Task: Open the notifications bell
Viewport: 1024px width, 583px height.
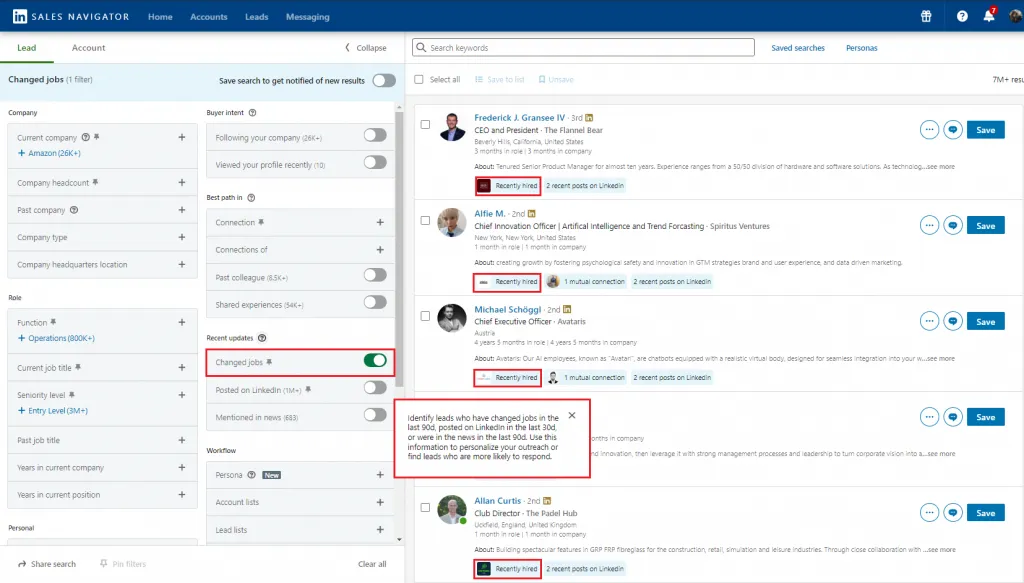Action: [989, 16]
